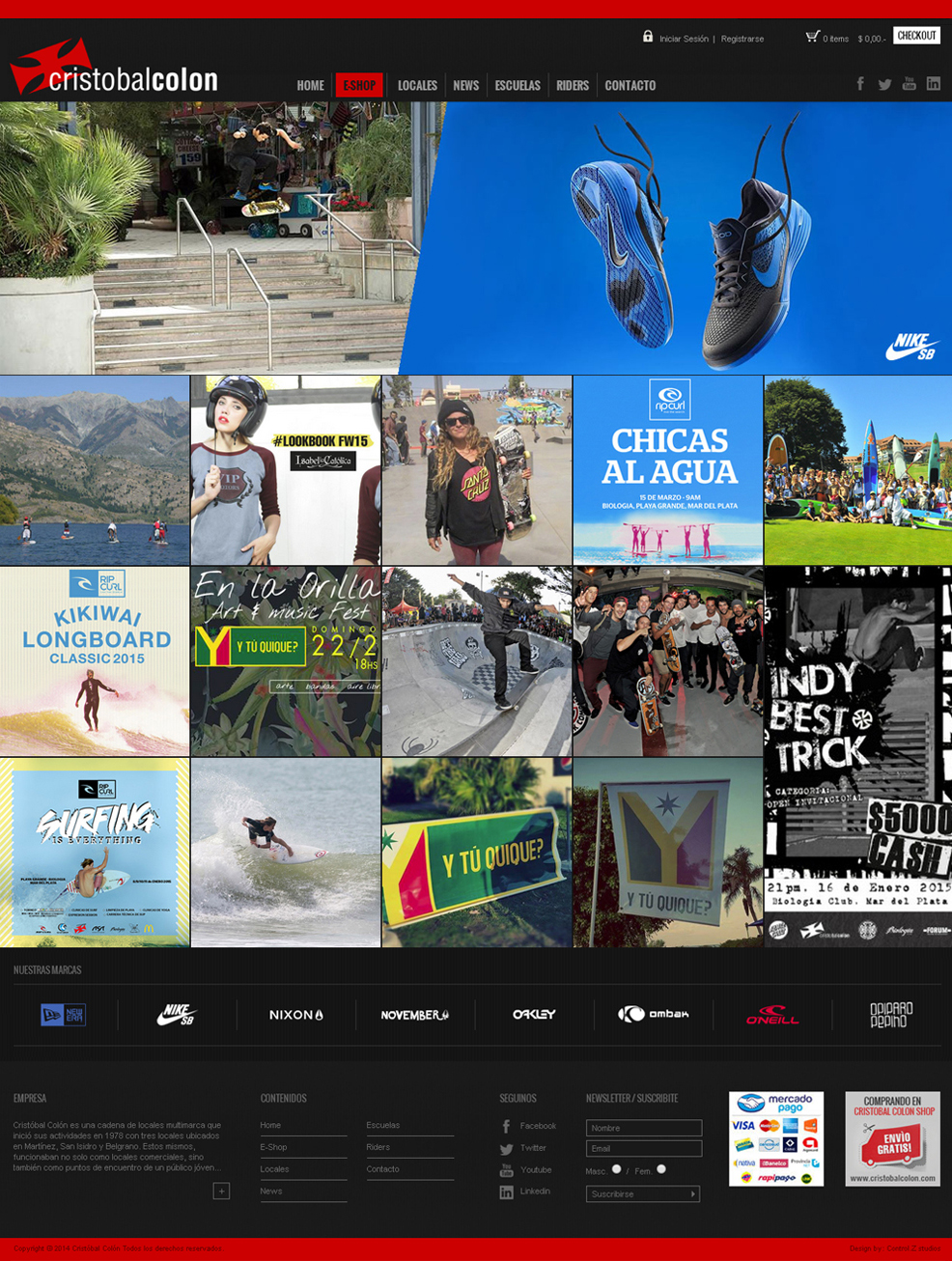Image resolution: width=952 pixels, height=1261 pixels.
Task: Select the November brand logo
Action: 415,1015
